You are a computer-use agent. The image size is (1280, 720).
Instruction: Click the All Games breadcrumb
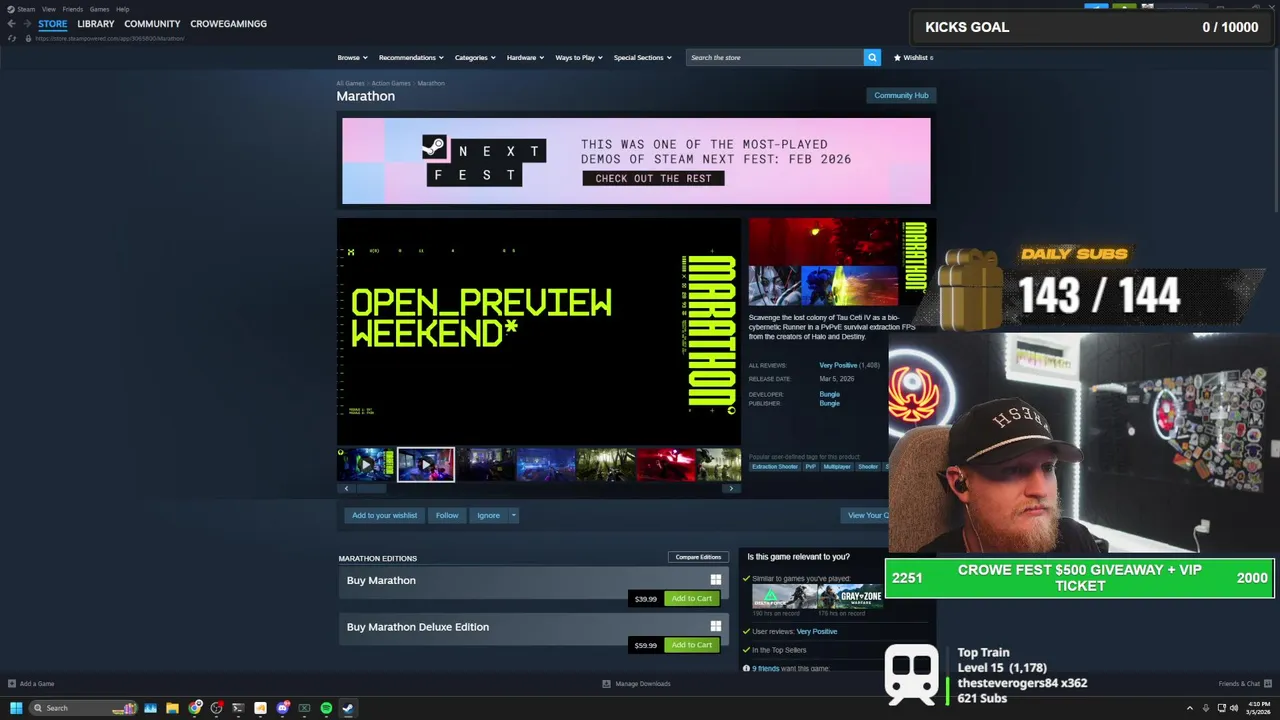click(350, 83)
